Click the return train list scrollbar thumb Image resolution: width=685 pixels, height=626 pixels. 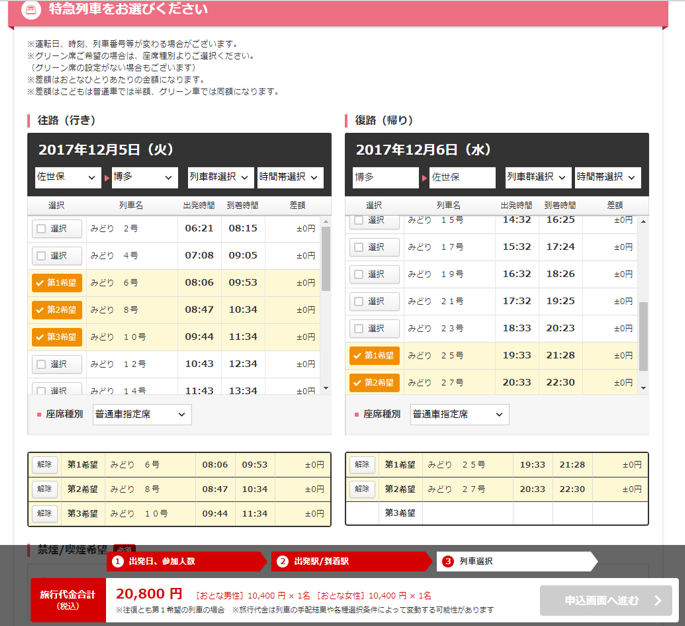643,336
